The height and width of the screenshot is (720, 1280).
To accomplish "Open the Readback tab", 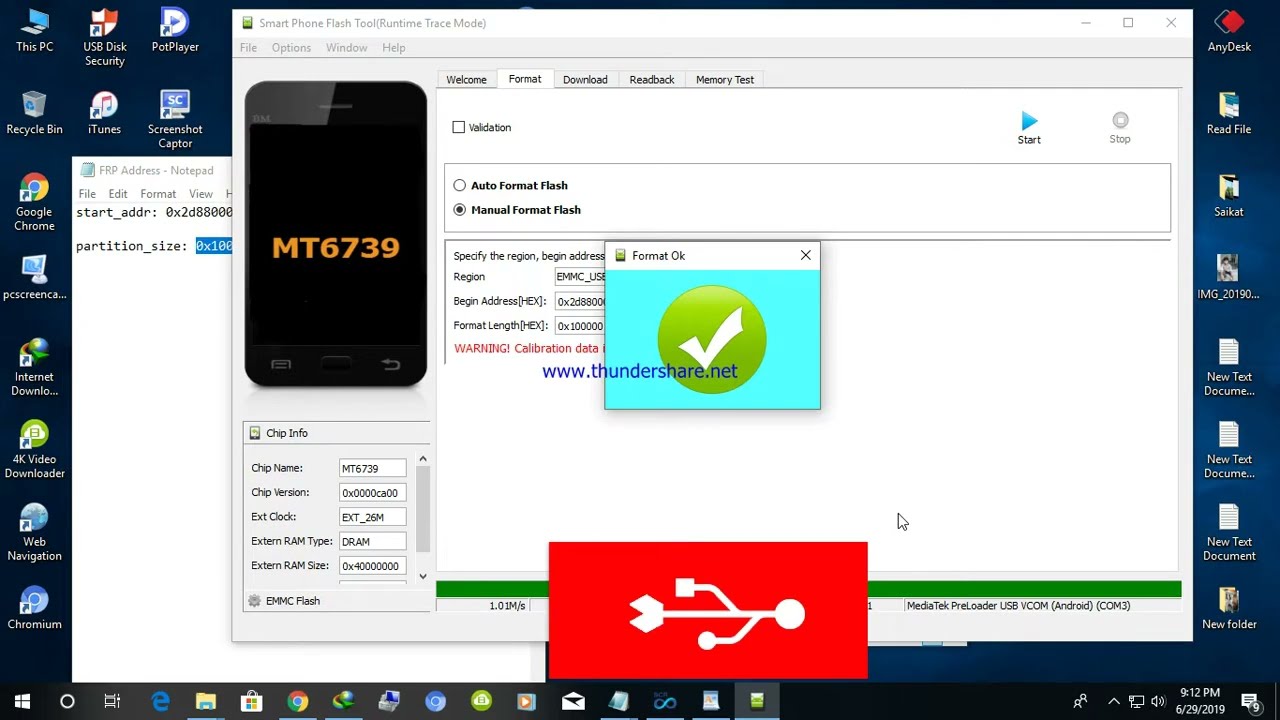I will tap(652, 80).
